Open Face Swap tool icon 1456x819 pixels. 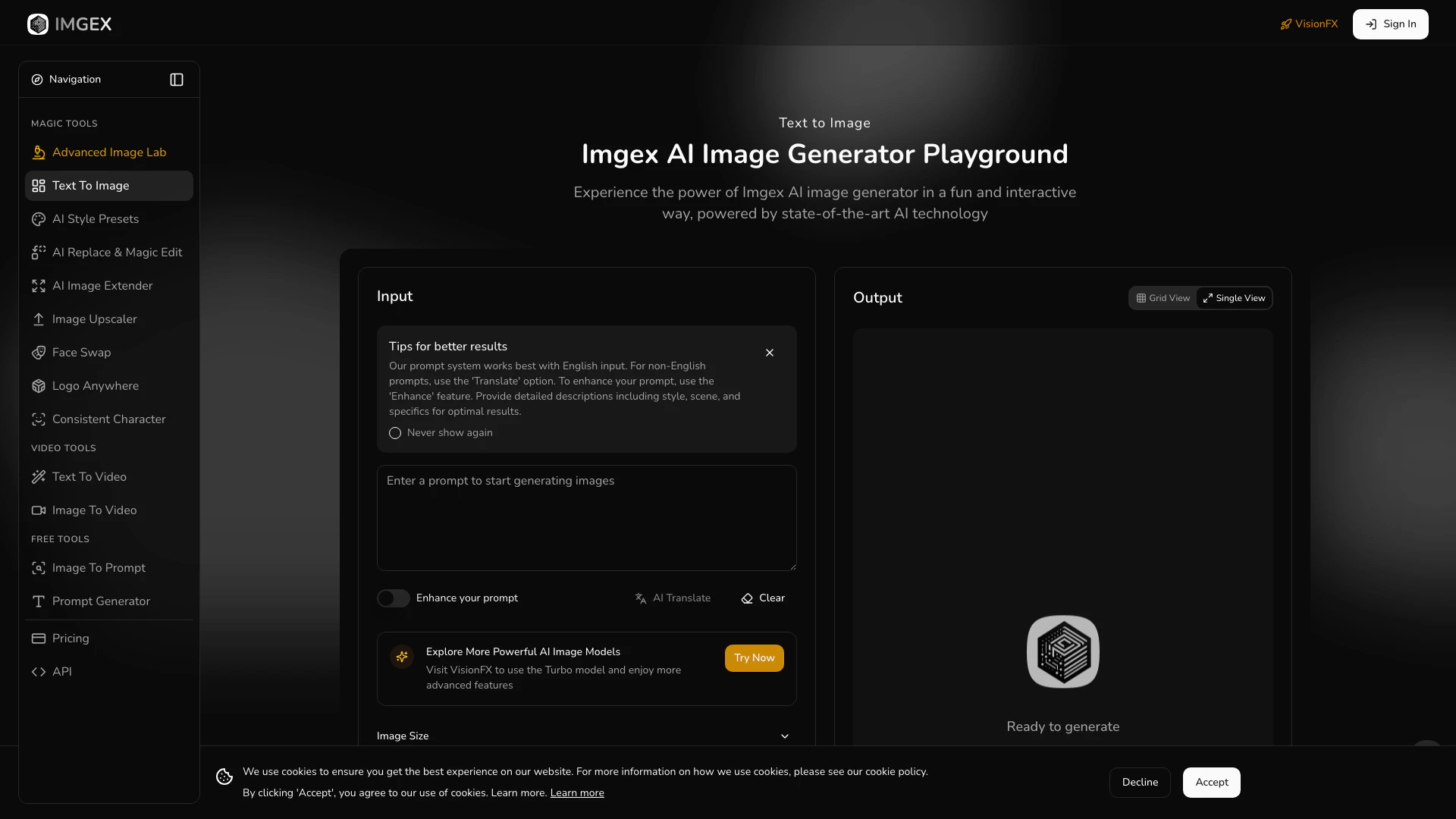pos(39,353)
